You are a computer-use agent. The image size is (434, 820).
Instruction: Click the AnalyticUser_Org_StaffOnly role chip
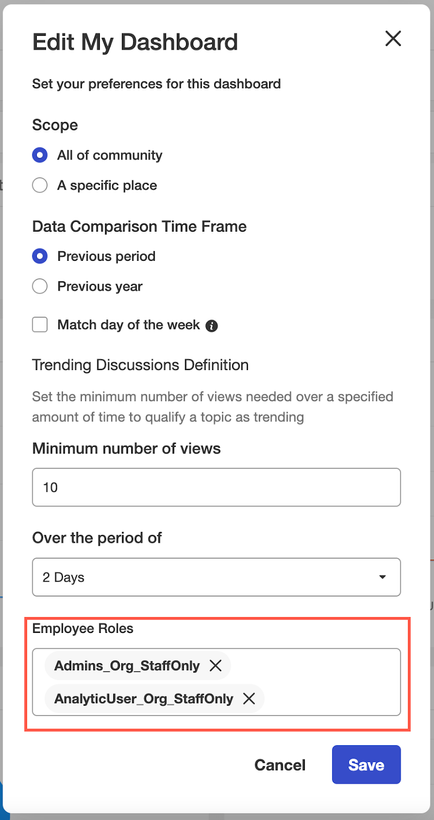(x=144, y=699)
